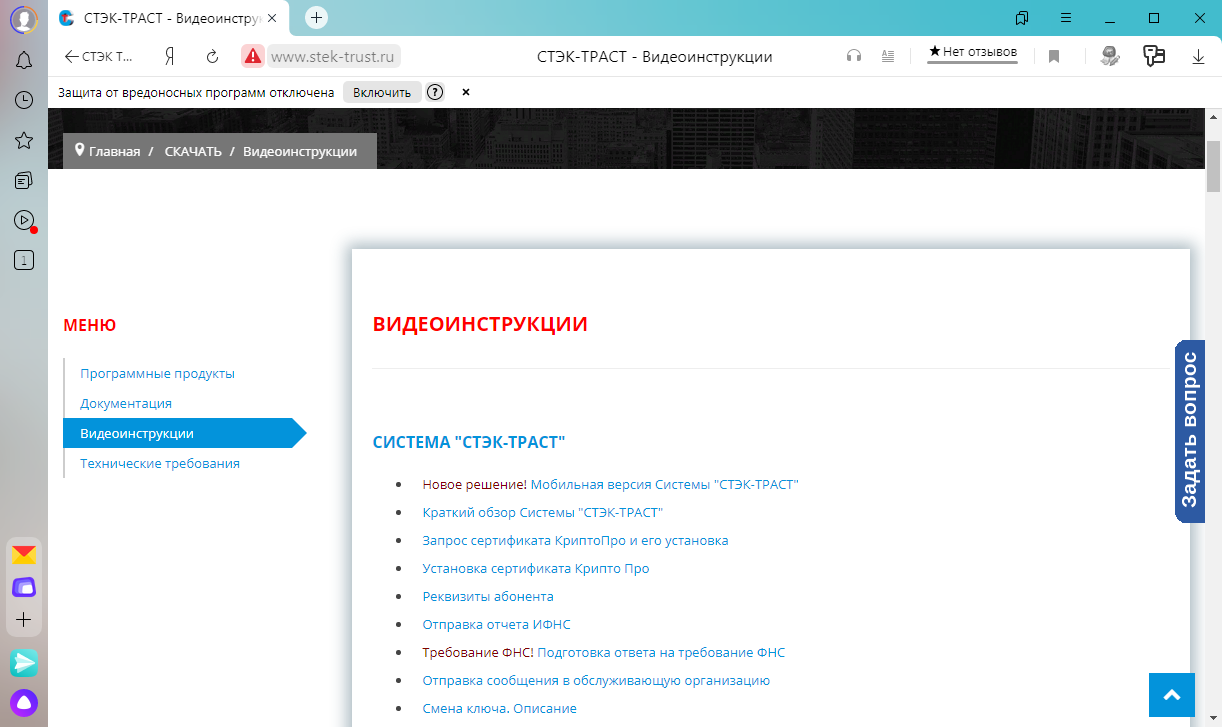Open Установка сертификата Крипто Про link
Image resolution: width=1222 pixels, height=727 pixels.
536,568
